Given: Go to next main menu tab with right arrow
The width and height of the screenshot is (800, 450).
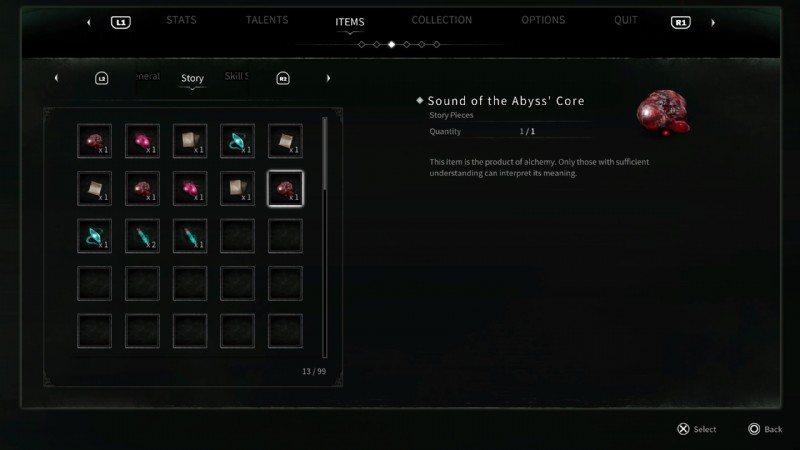Looking at the screenshot, I should 713,22.
